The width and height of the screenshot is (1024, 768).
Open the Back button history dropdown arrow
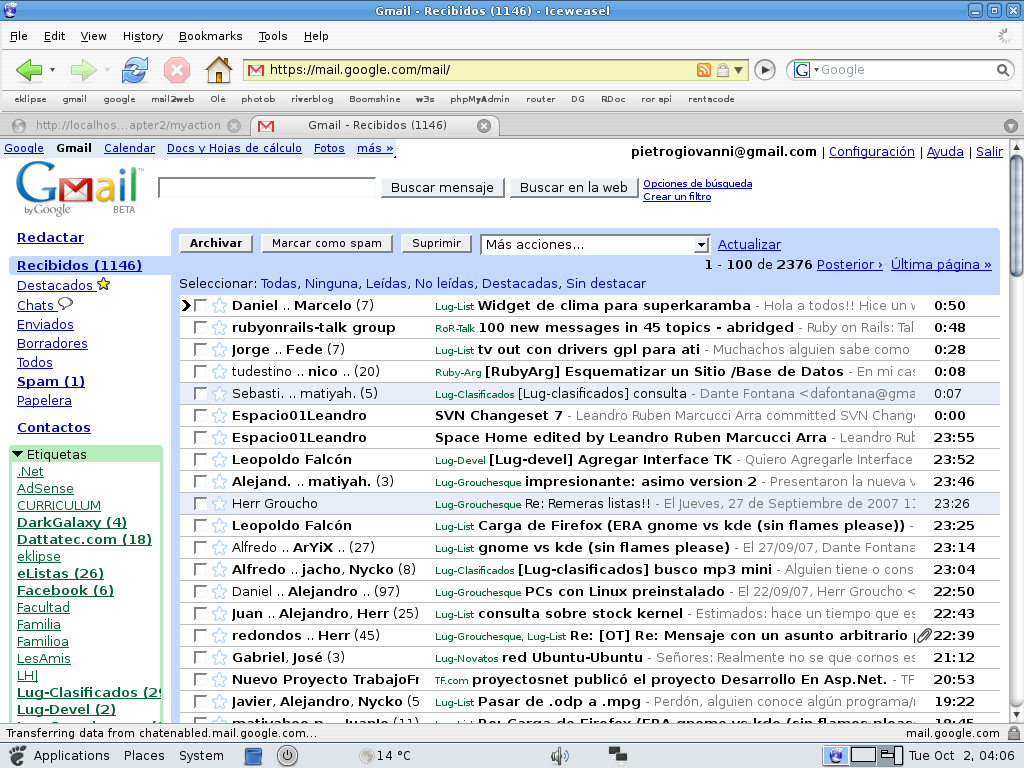click(x=53, y=70)
